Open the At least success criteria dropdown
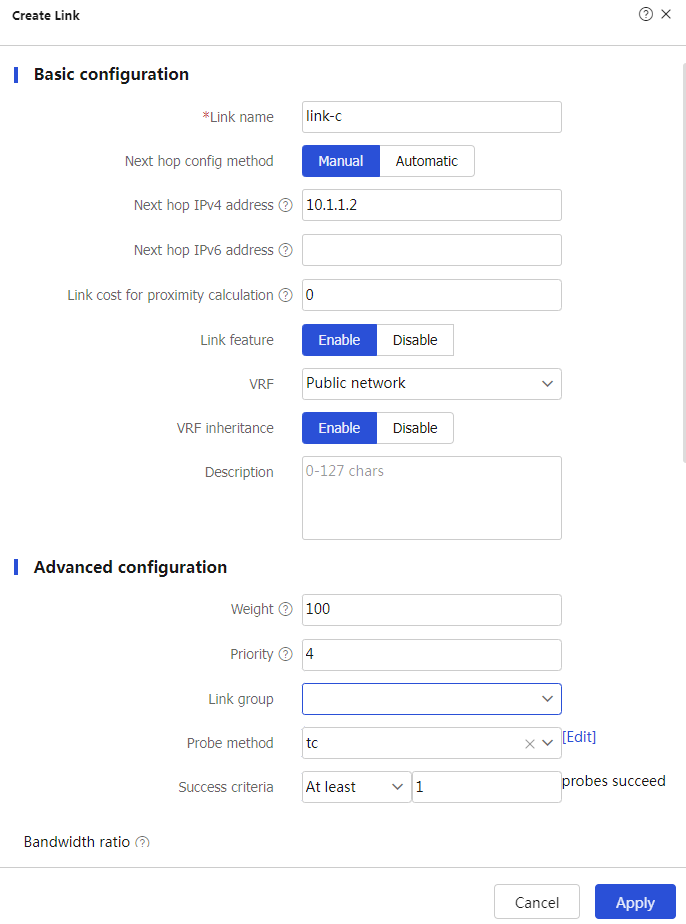The width and height of the screenshot is (686, 924). point(356,787)
